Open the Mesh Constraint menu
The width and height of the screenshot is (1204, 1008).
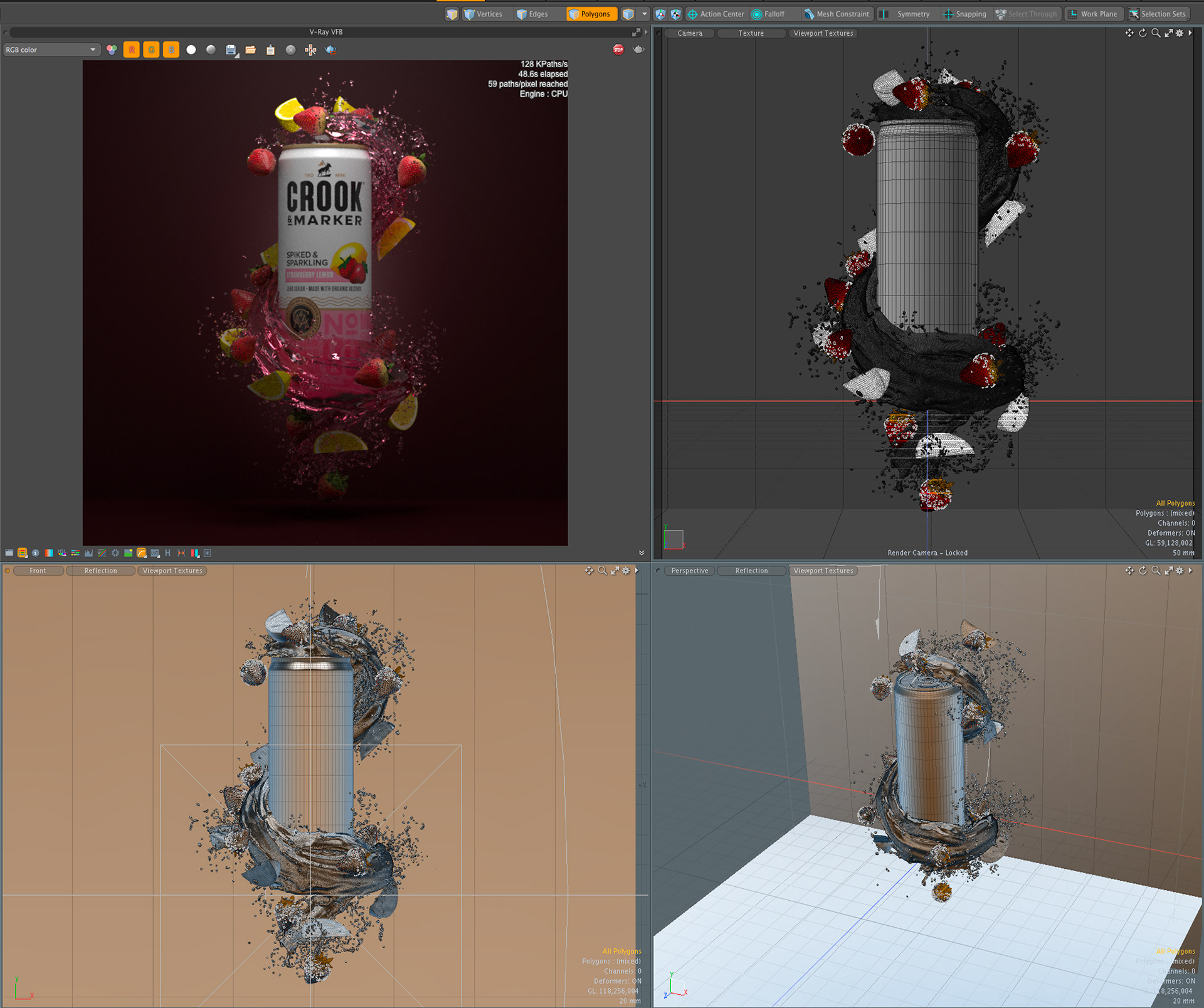[837, 14]
